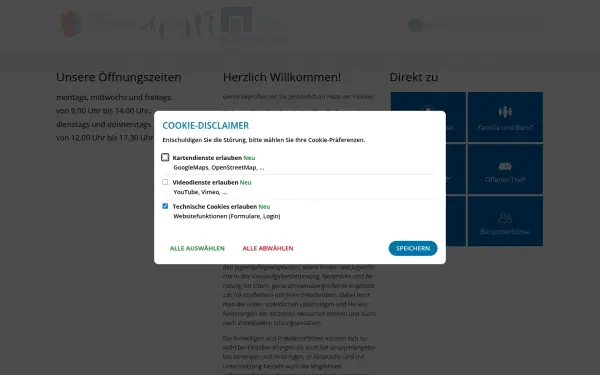
Task: Click the Direkt zu heading
Action: (414, 77)
